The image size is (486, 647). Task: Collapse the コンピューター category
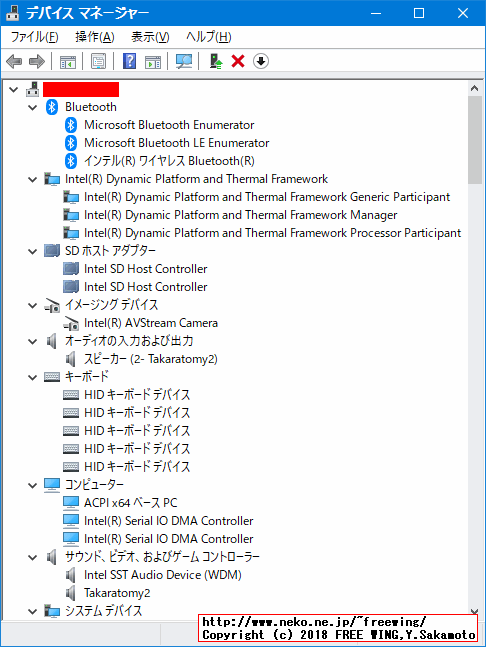pyautogui.click(x=33, y=486)
